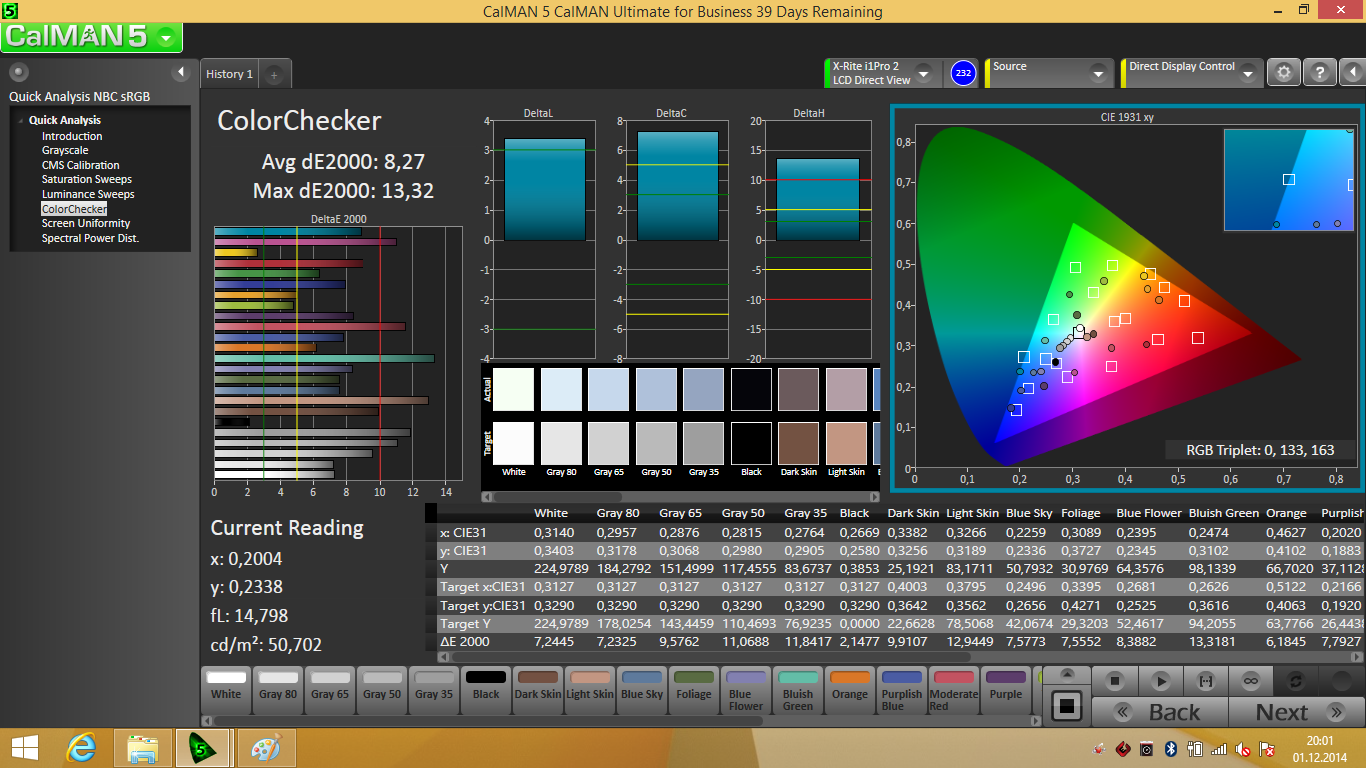Click the question mark help icon
Viewport: 1366px width, 768px height.
tap(1320, 73)
